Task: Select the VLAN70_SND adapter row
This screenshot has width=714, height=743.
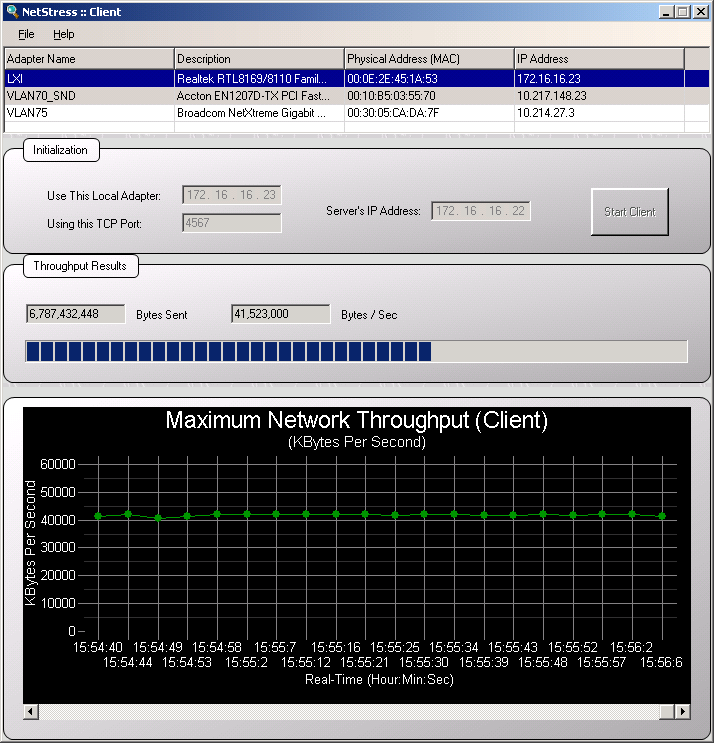Action: point(357,96)
